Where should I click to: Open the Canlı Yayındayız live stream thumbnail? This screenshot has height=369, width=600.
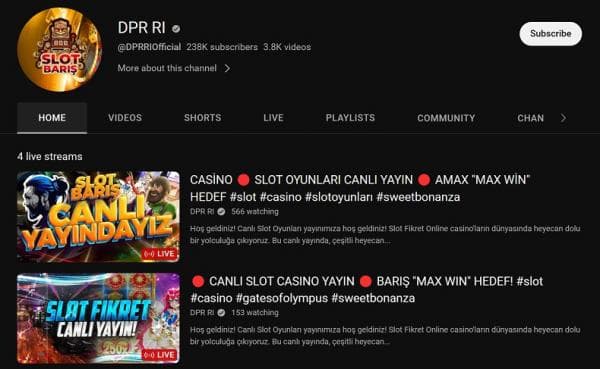click(x=98, y=217)
